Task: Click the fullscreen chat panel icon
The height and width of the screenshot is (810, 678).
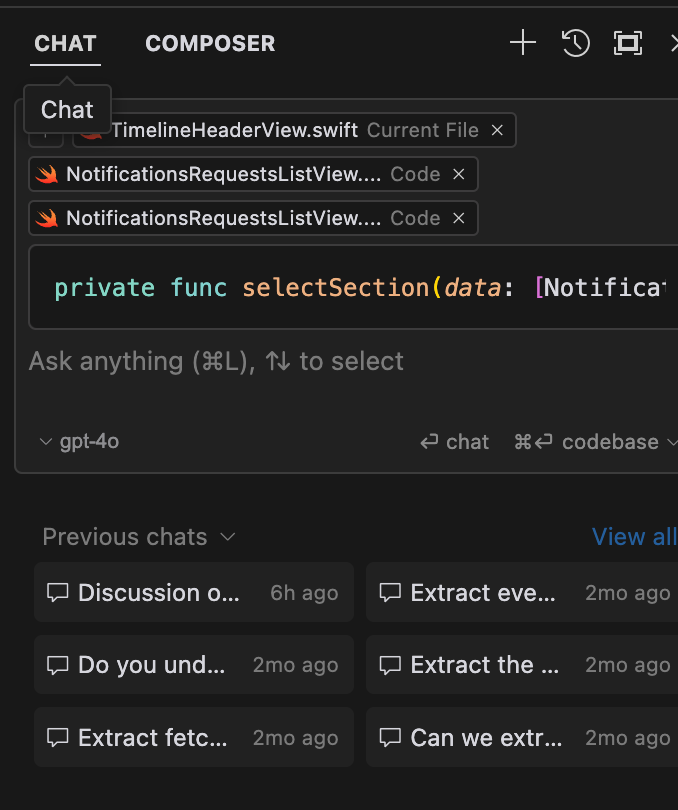Action: [x=628, y=42]
